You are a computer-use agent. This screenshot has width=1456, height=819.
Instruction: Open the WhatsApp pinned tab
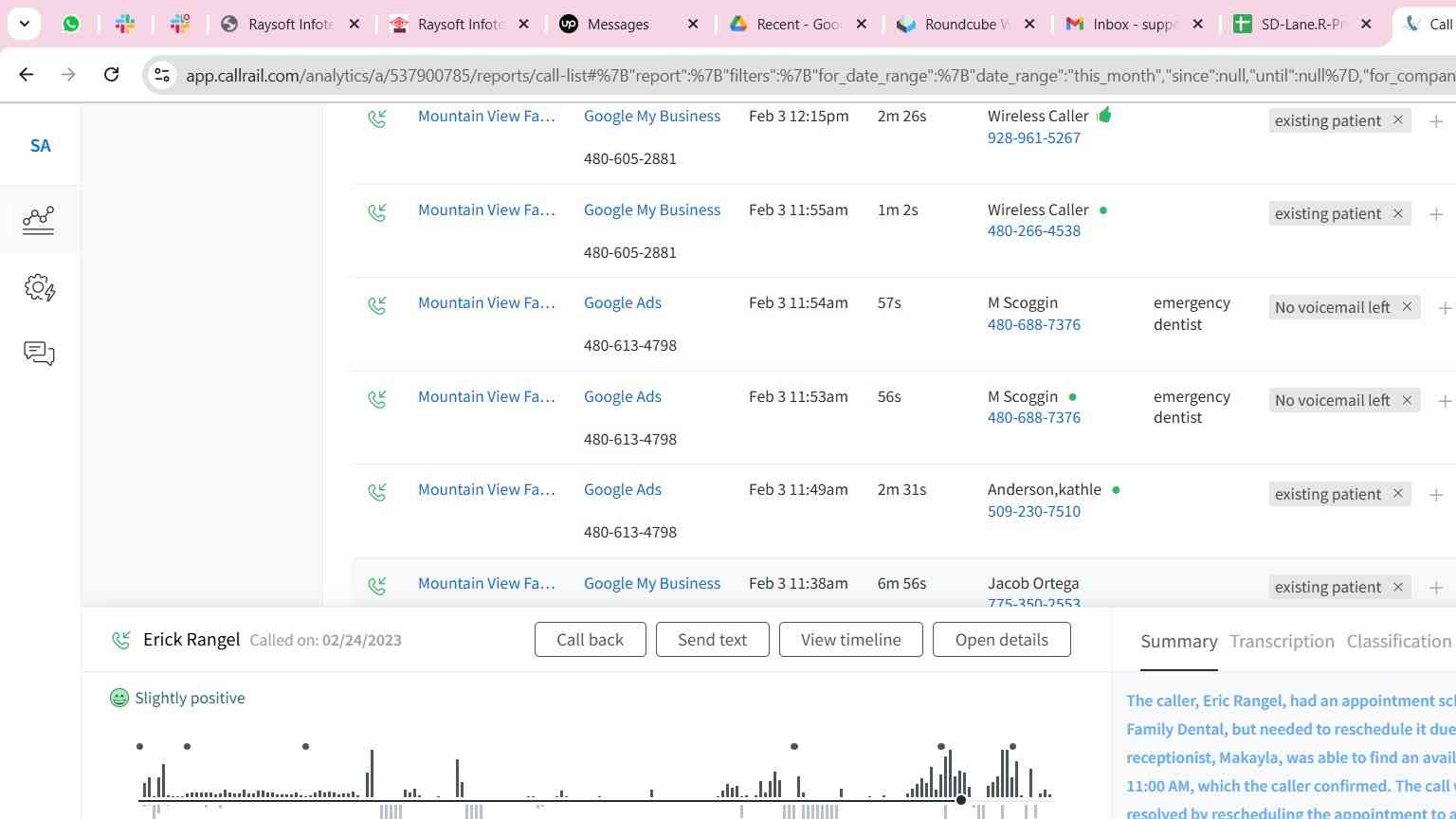coord(71,24)
